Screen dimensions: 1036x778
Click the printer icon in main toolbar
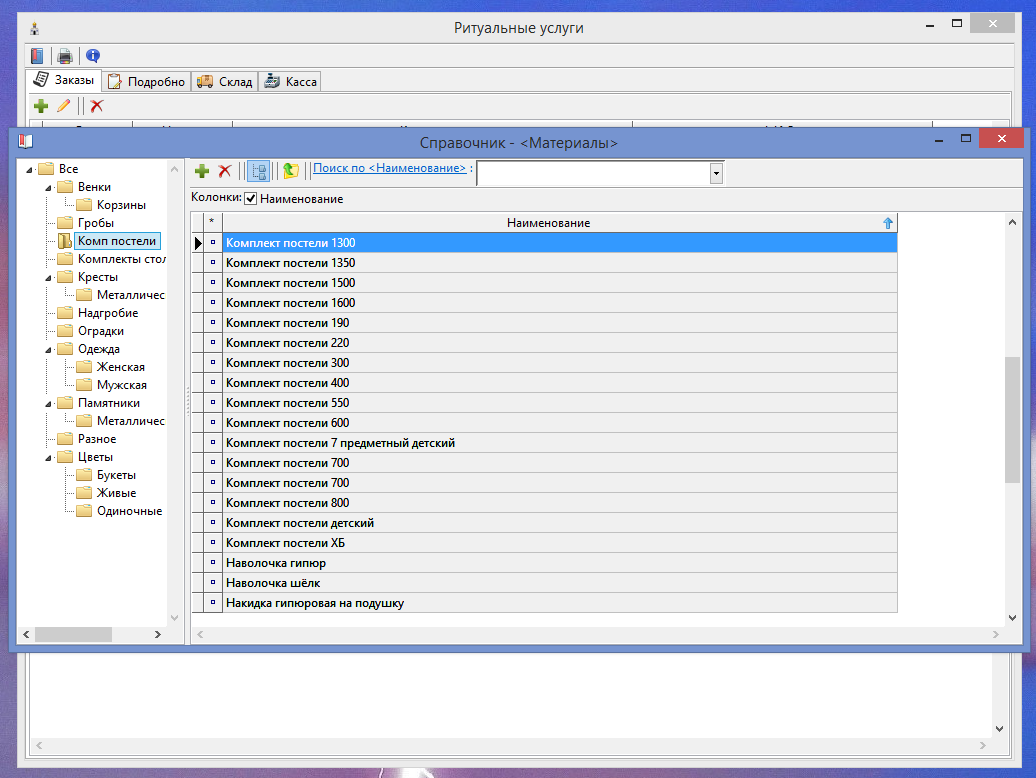(x=65, y=56)
